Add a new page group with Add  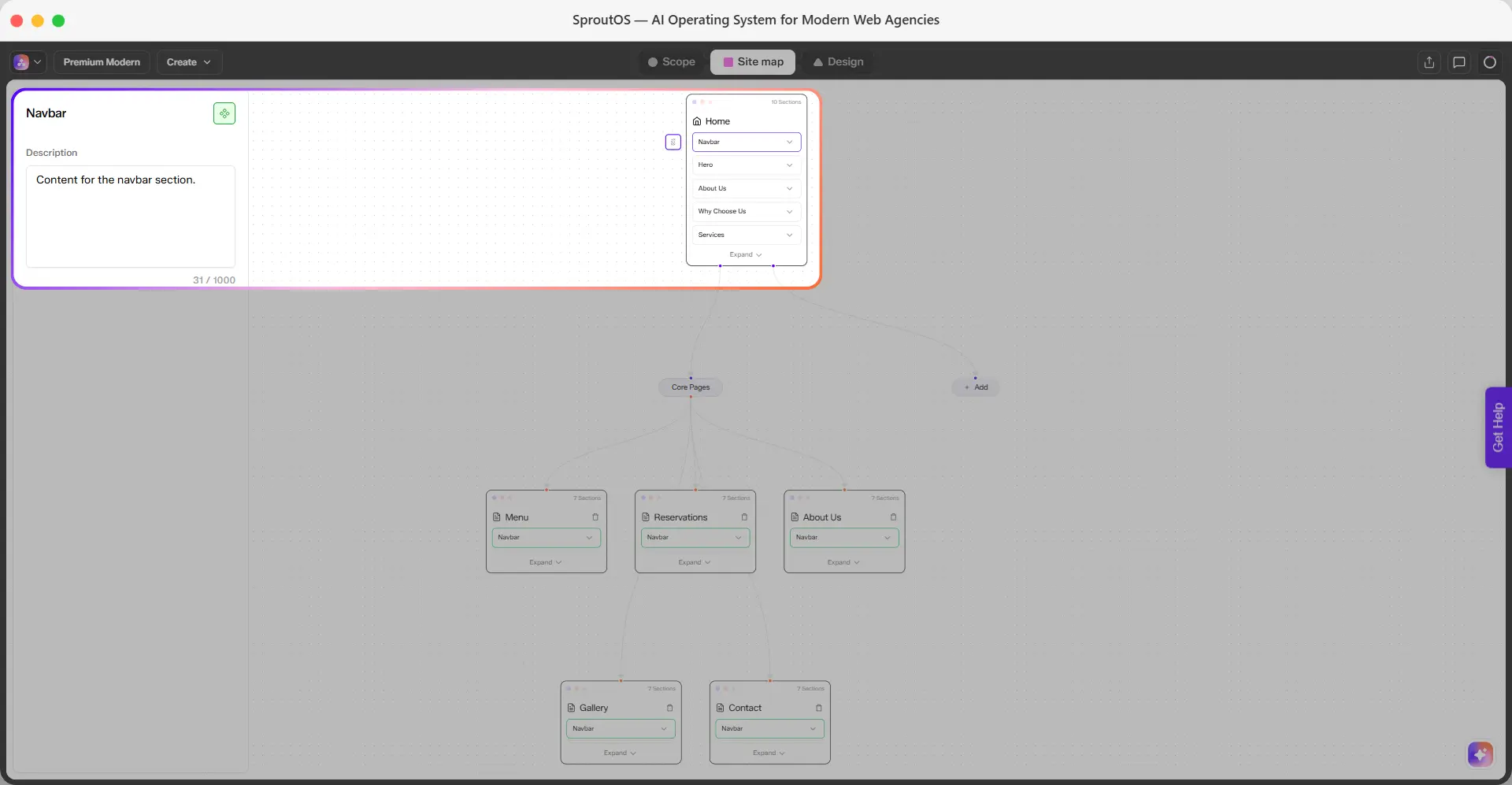pos(976,387)
